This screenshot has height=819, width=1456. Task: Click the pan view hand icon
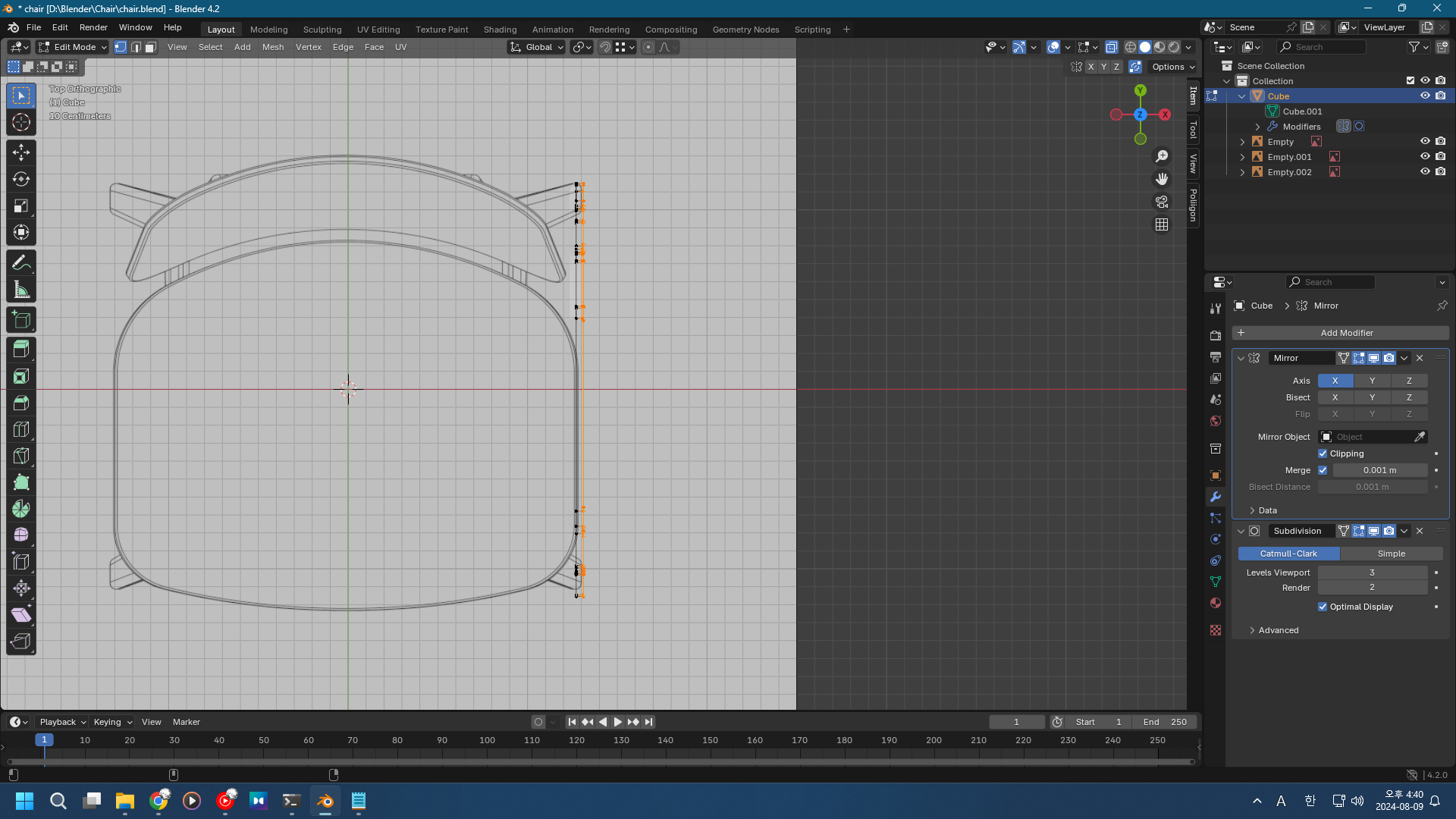[x=1162, y=179]
